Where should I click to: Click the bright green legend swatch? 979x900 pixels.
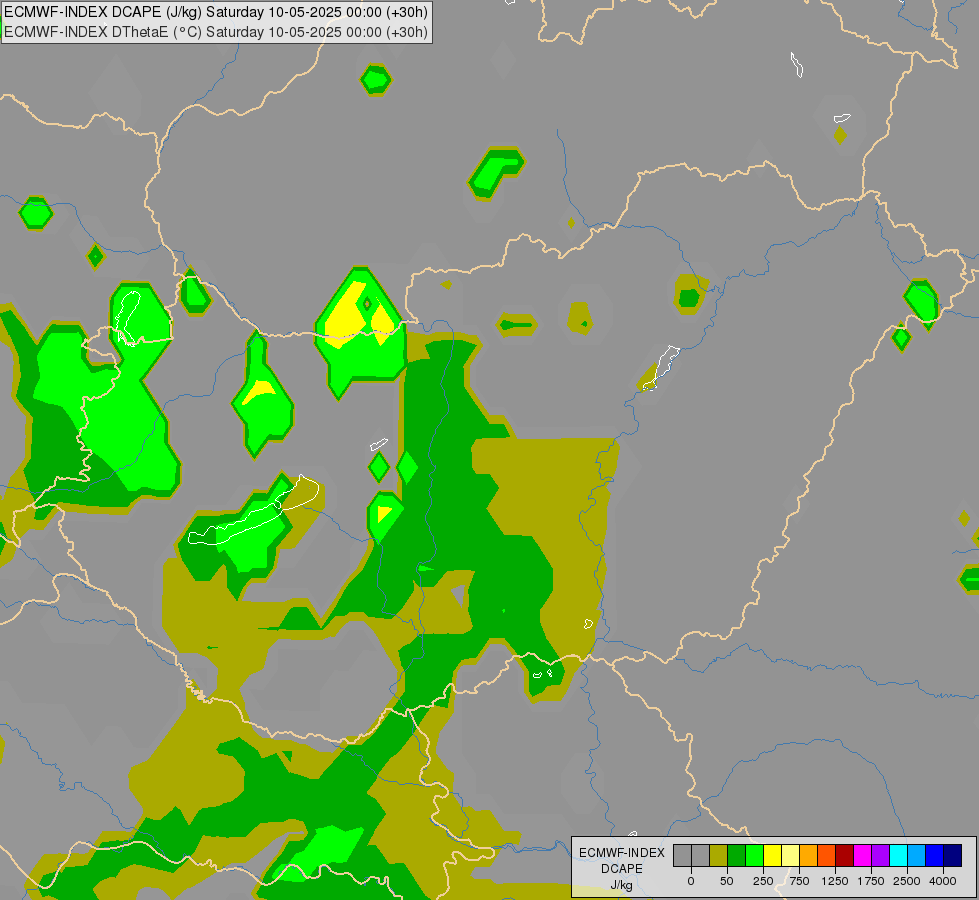click(x=754, y=856)
